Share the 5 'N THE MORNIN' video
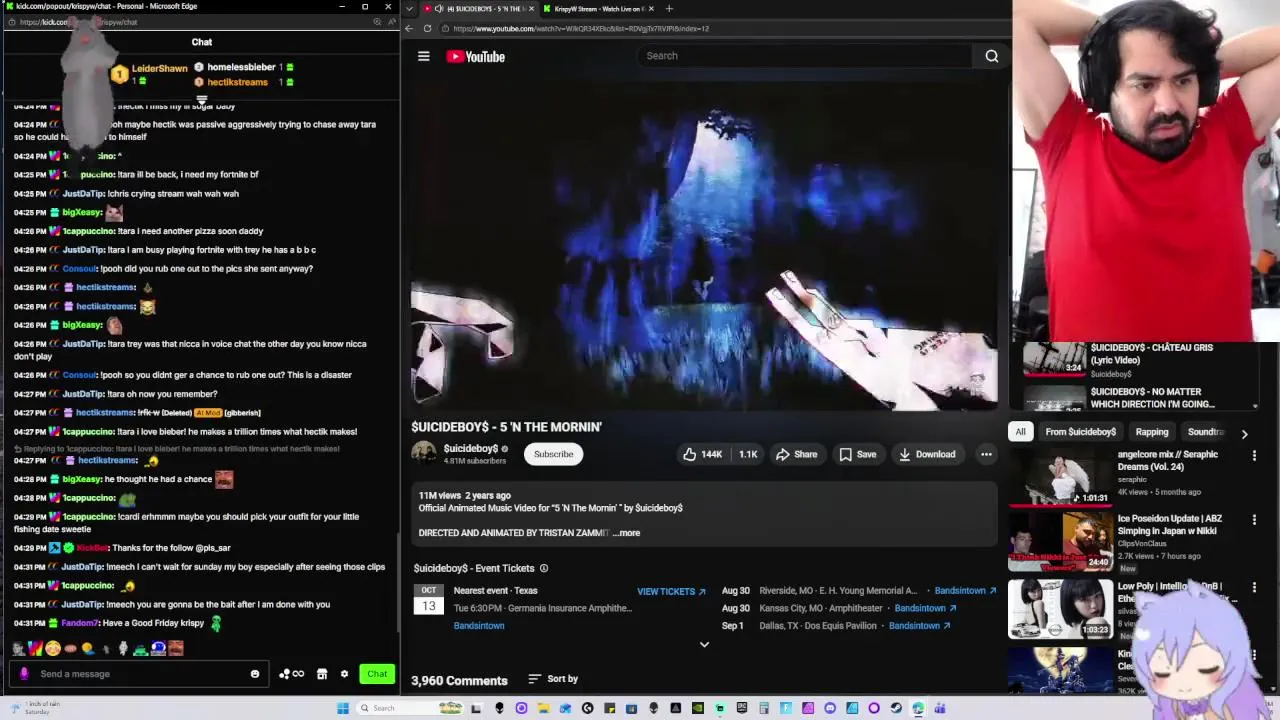 pyautogui.click(x=796, y=454)
